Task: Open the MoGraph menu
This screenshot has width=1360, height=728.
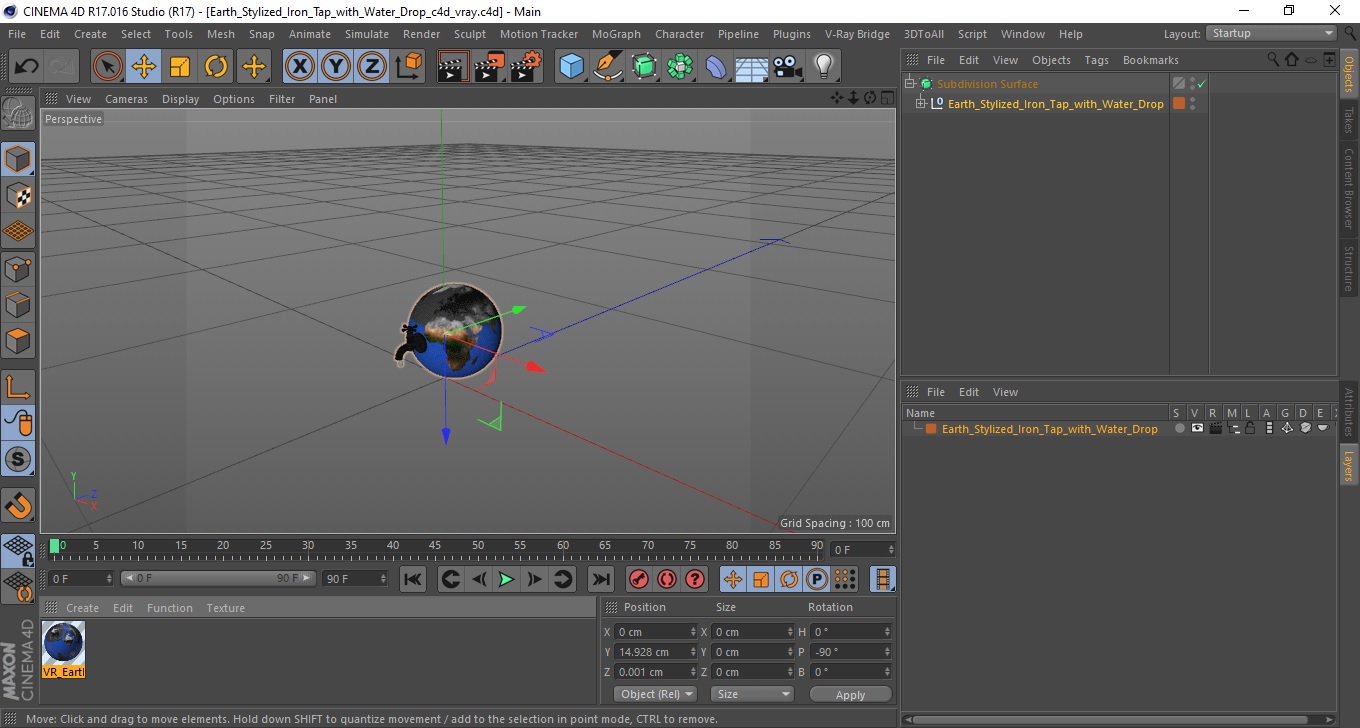Action: tap(616, 34)
